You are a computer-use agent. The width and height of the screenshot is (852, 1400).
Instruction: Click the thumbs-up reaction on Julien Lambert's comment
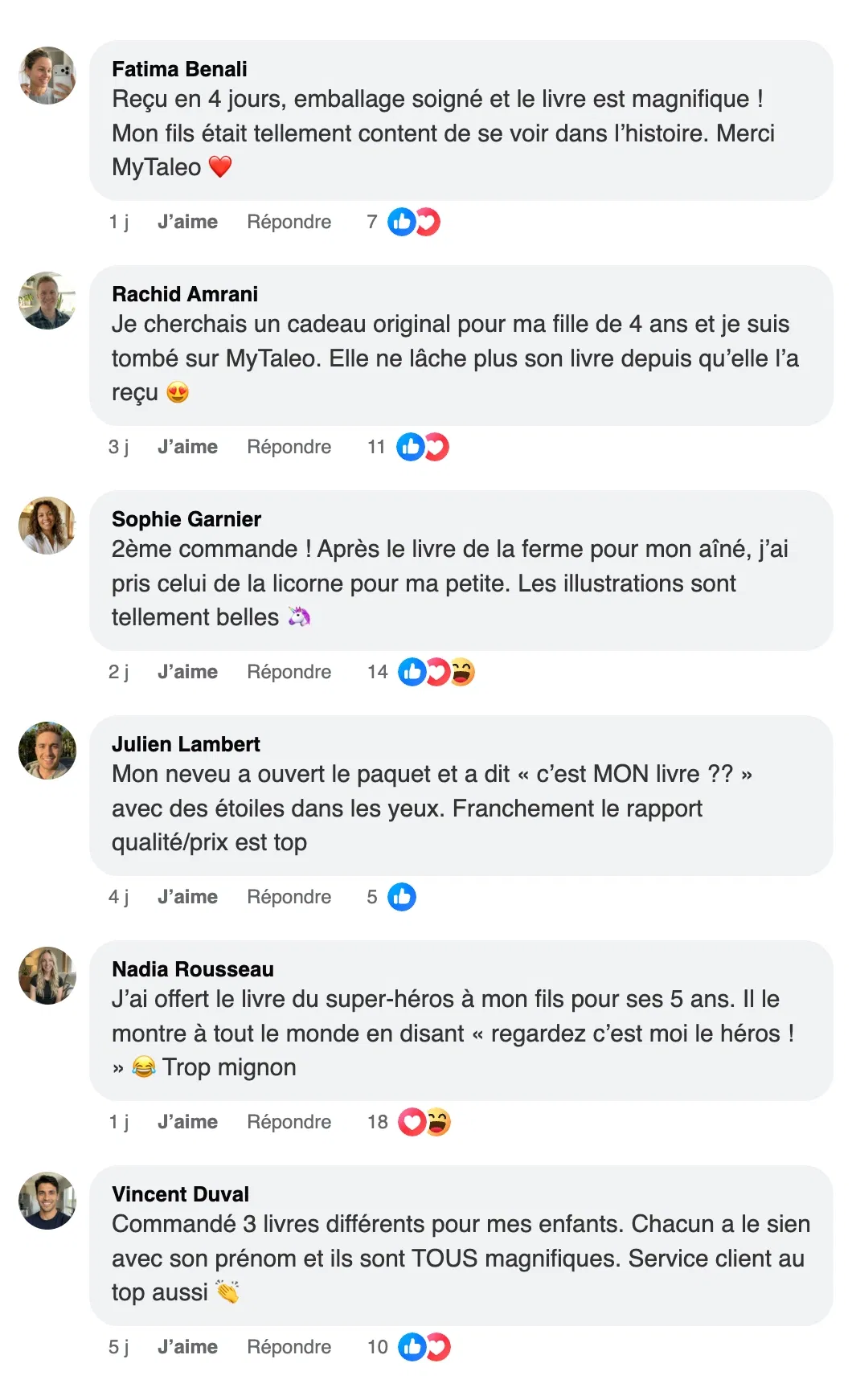click(402, 897)
